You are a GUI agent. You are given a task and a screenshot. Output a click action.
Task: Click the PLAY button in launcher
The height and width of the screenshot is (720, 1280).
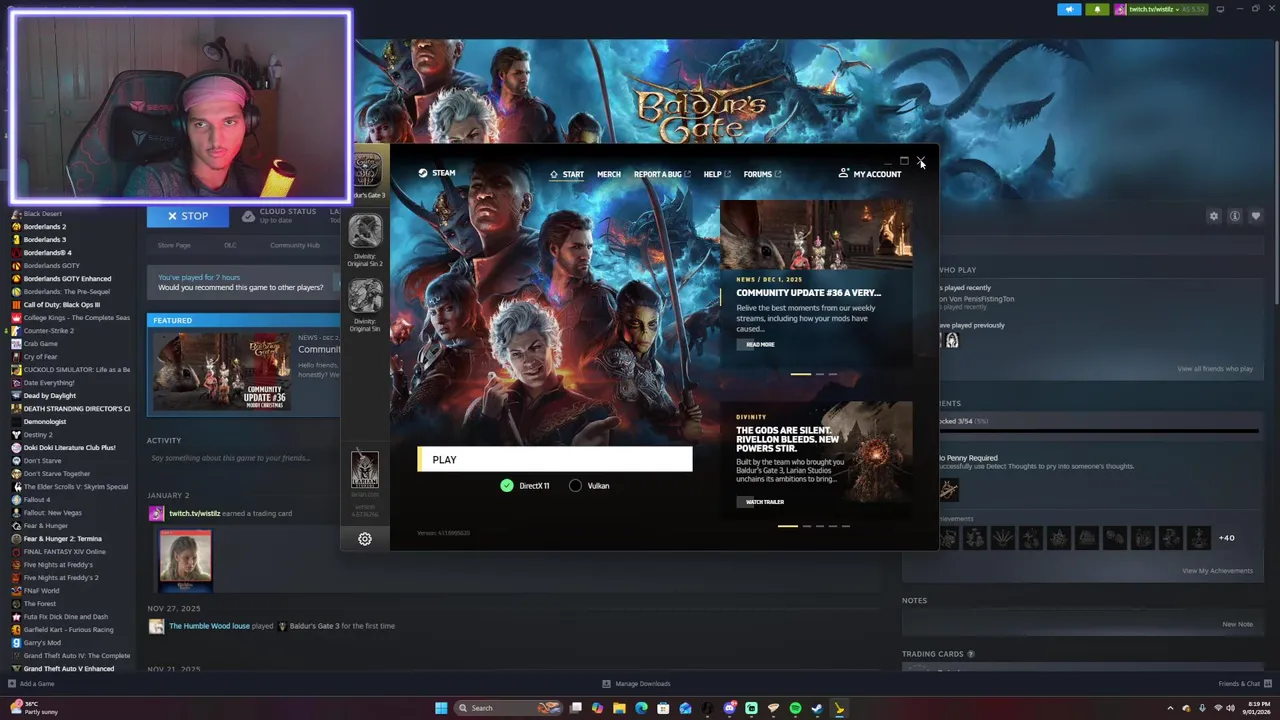[x=555, y=460]
